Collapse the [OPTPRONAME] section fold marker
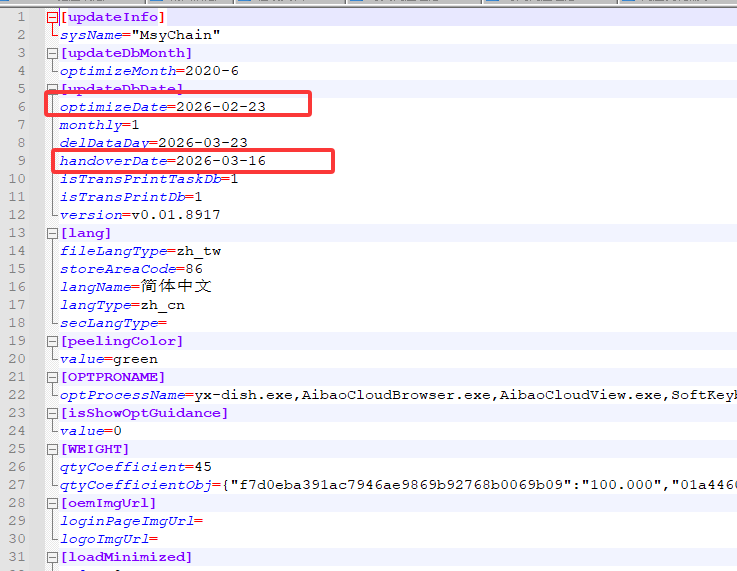 52,377
